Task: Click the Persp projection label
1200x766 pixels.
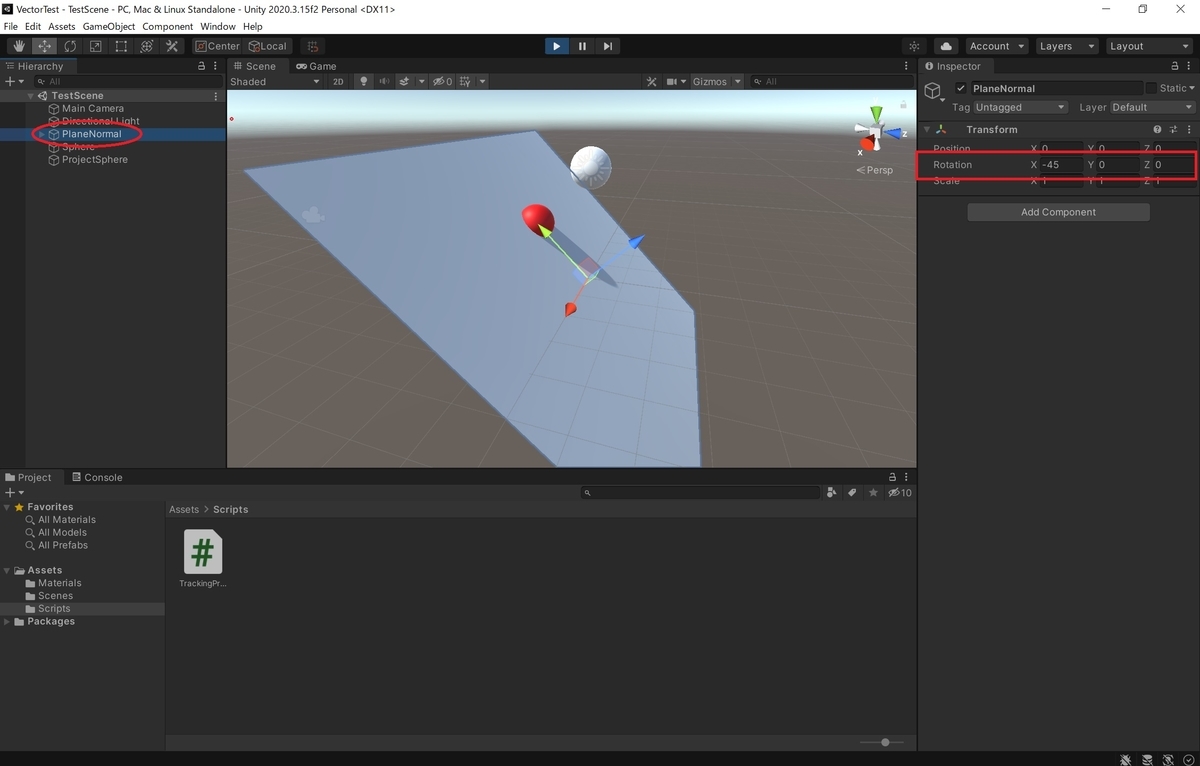Action: 875,170
